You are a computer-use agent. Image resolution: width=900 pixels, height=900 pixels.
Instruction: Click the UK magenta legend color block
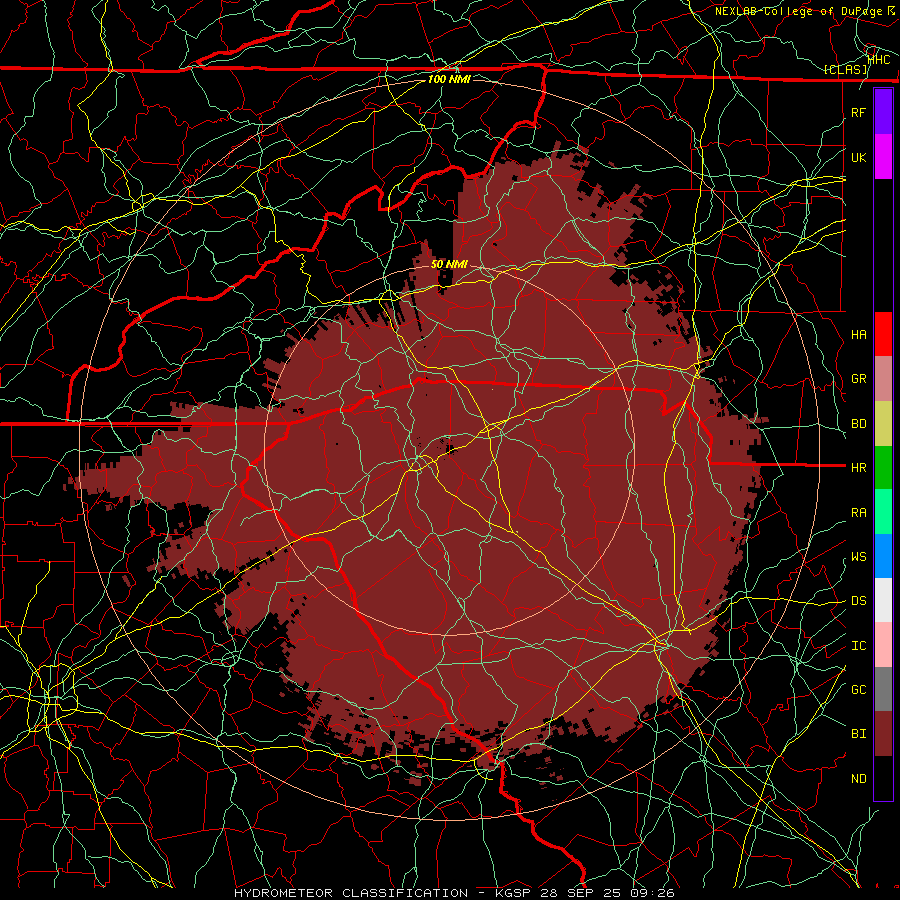tap(883, 157)
